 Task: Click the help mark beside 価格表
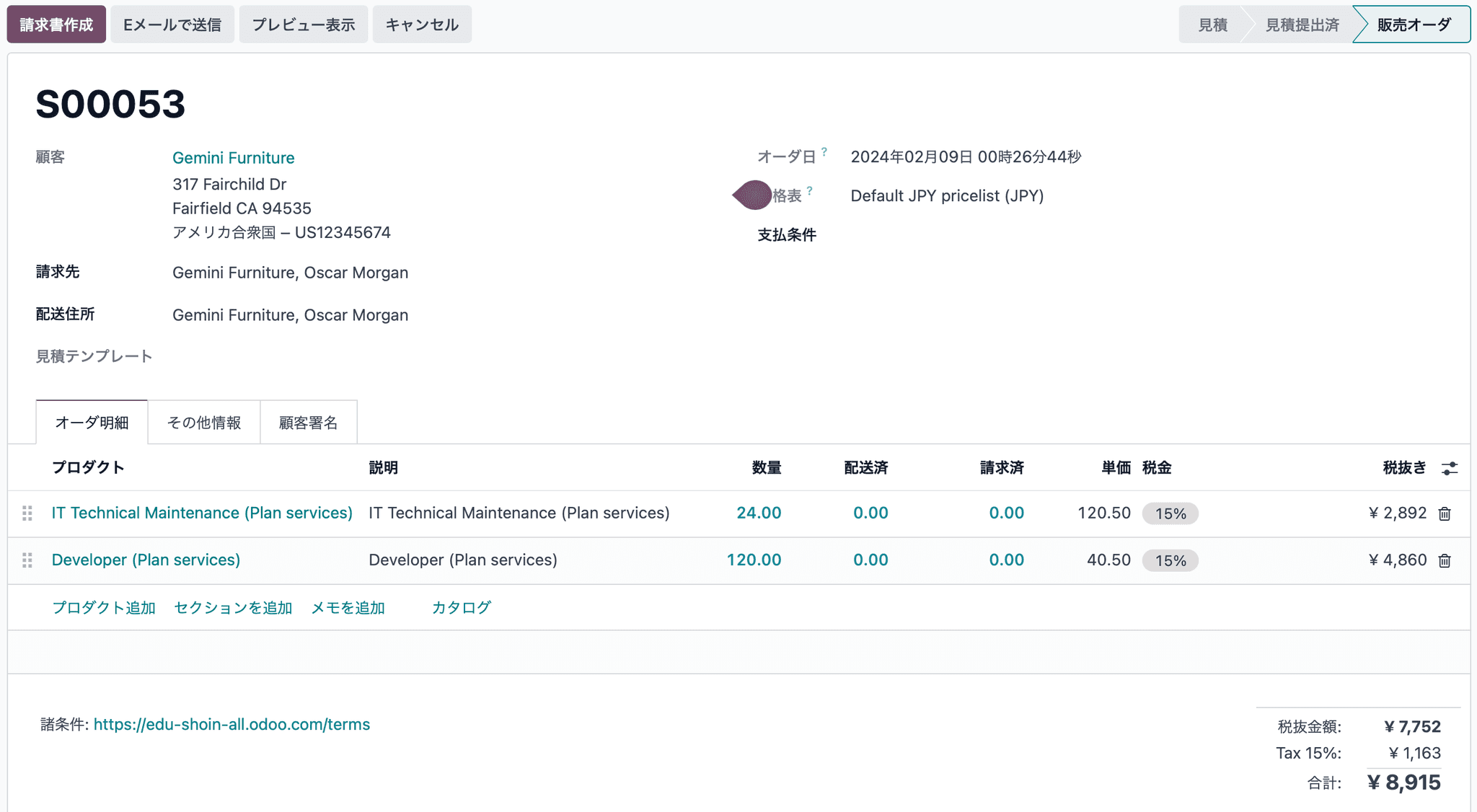point(810,190)
